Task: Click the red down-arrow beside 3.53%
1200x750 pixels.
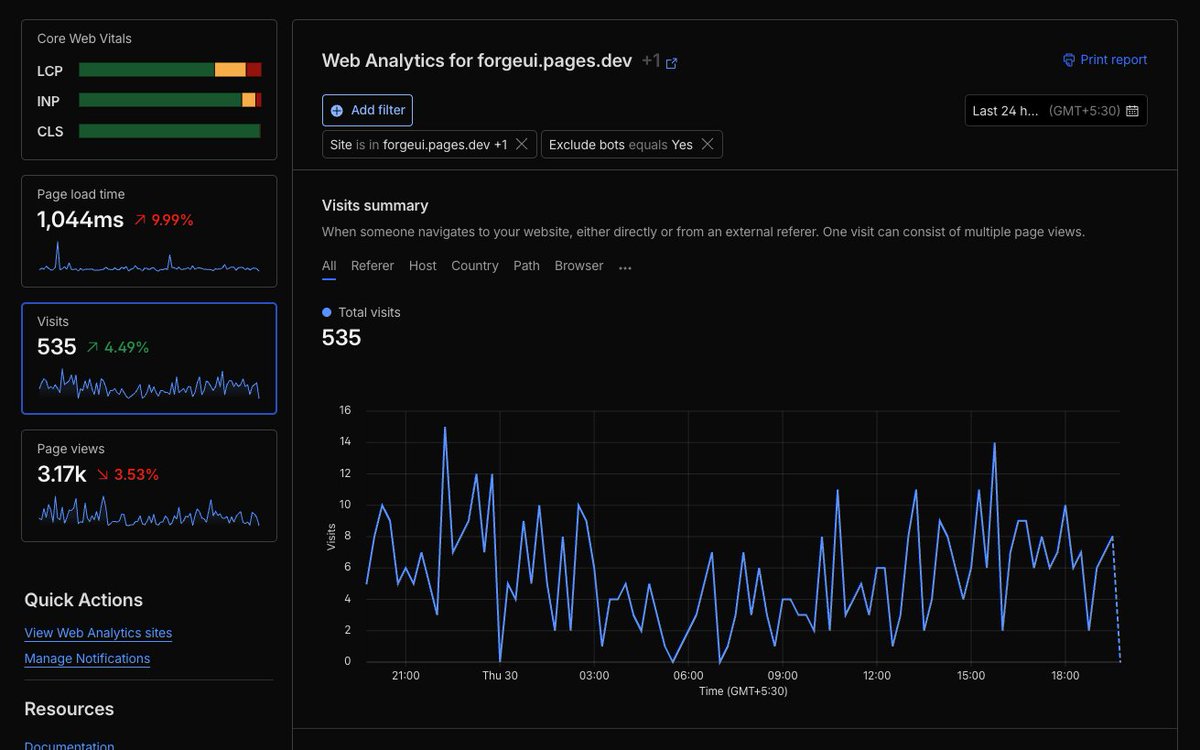Action: (x=102, y=474)
